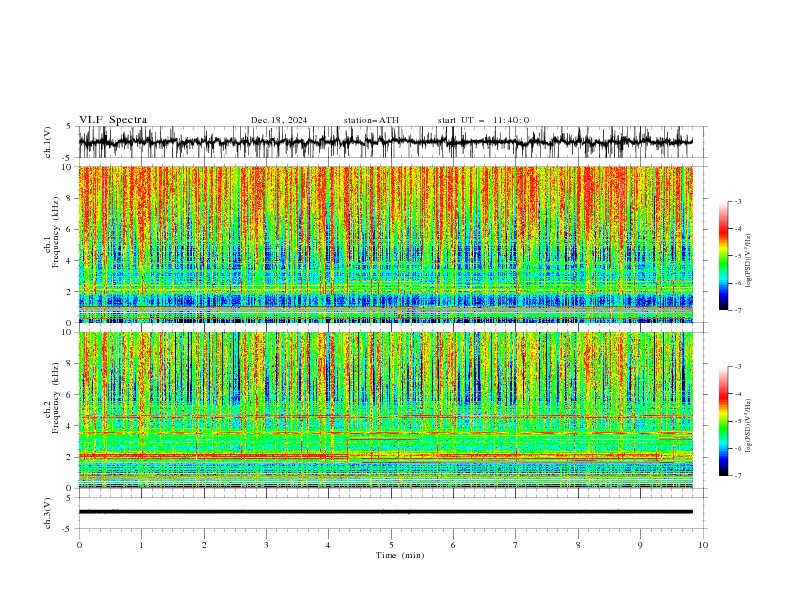Click time axis tick label "0"
Viewport: 792px width, 612px height.
(x=79, y=545)
